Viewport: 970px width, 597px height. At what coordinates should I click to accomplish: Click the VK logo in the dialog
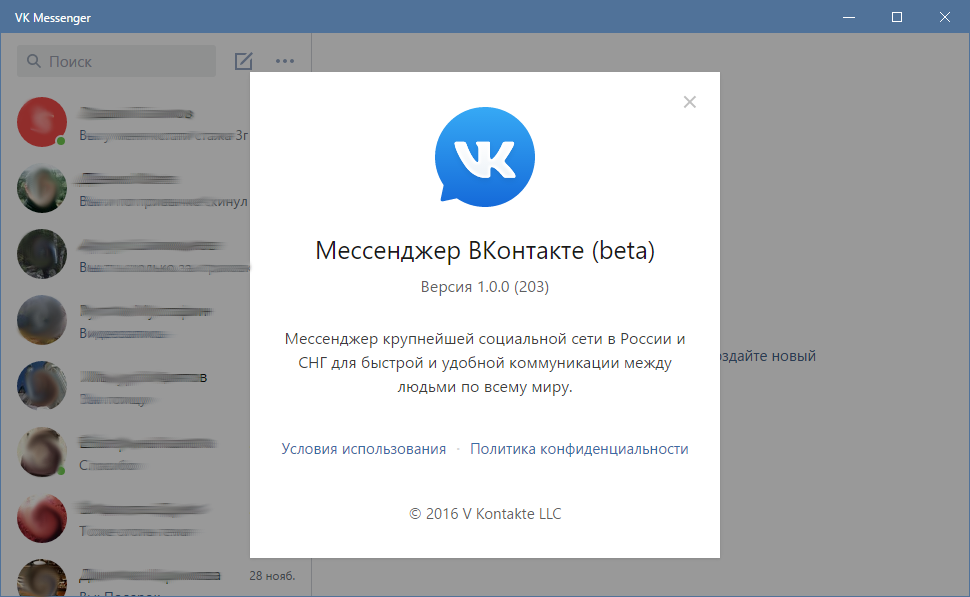click(485, 157)
